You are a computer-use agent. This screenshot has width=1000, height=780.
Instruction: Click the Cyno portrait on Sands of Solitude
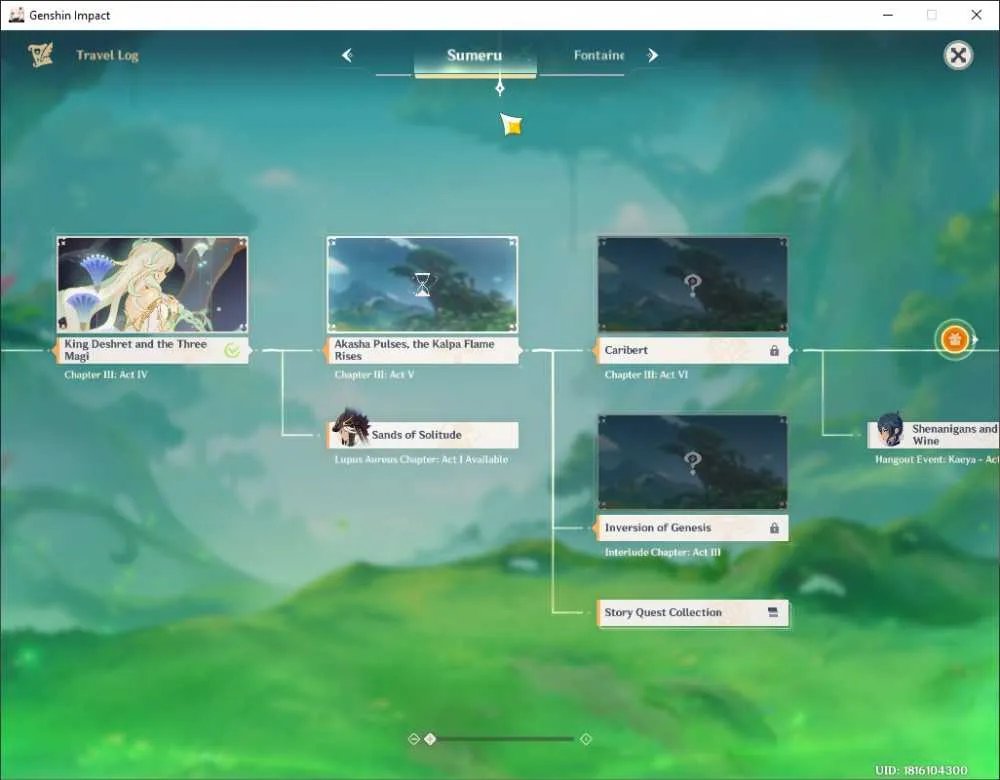click(350, 428)
